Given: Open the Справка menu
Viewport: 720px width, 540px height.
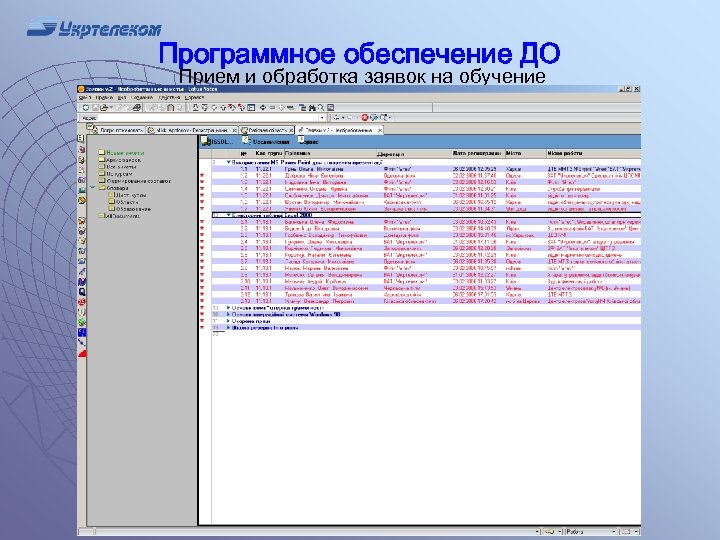Looking at the screenshot, I should pos(195,98).
